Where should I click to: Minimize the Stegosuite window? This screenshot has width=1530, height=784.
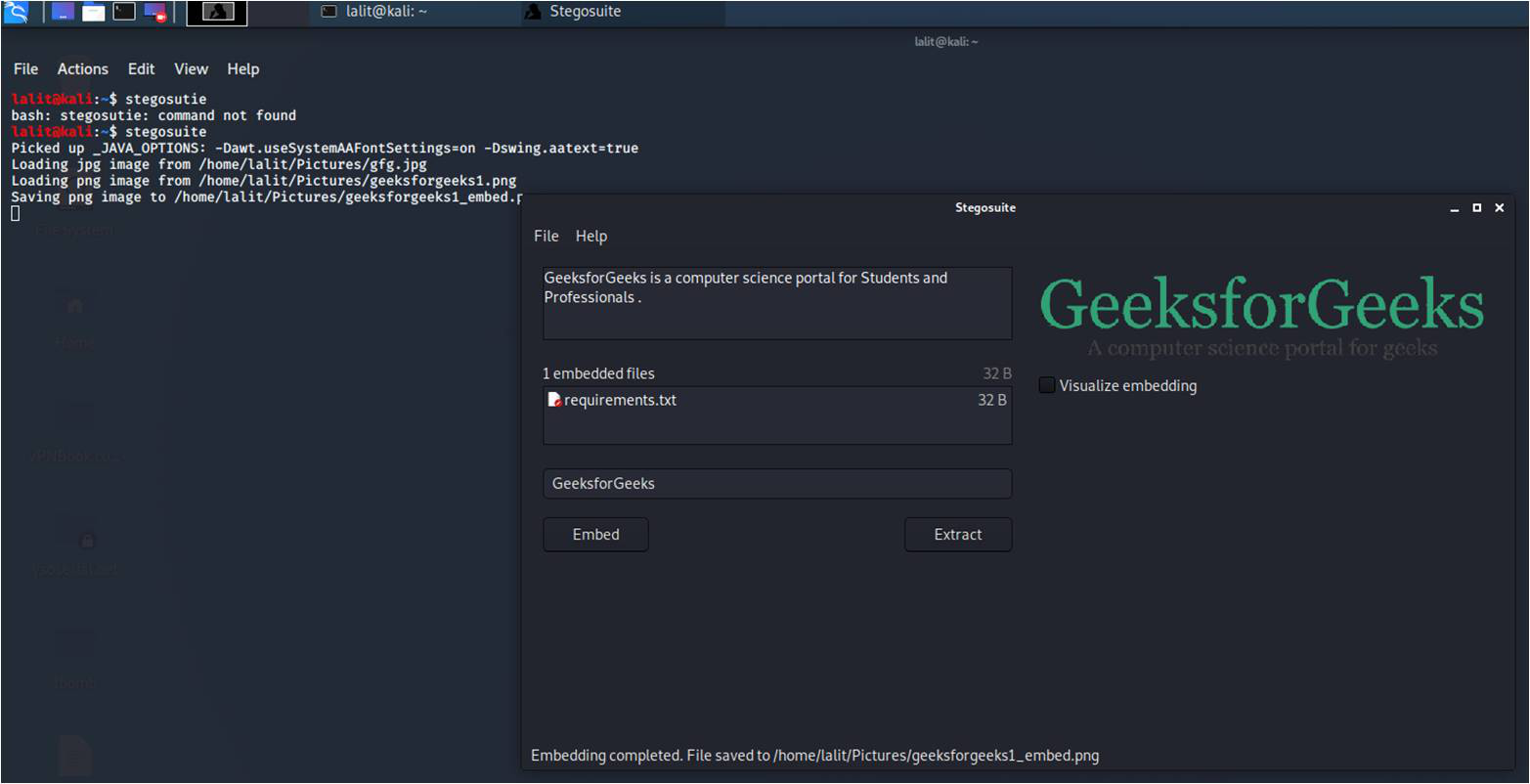(1455, 207)
